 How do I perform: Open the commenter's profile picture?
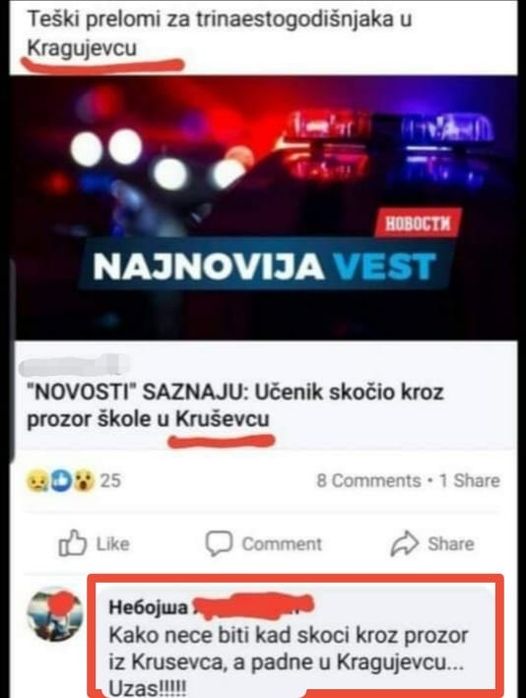click(x=55, y=614)
